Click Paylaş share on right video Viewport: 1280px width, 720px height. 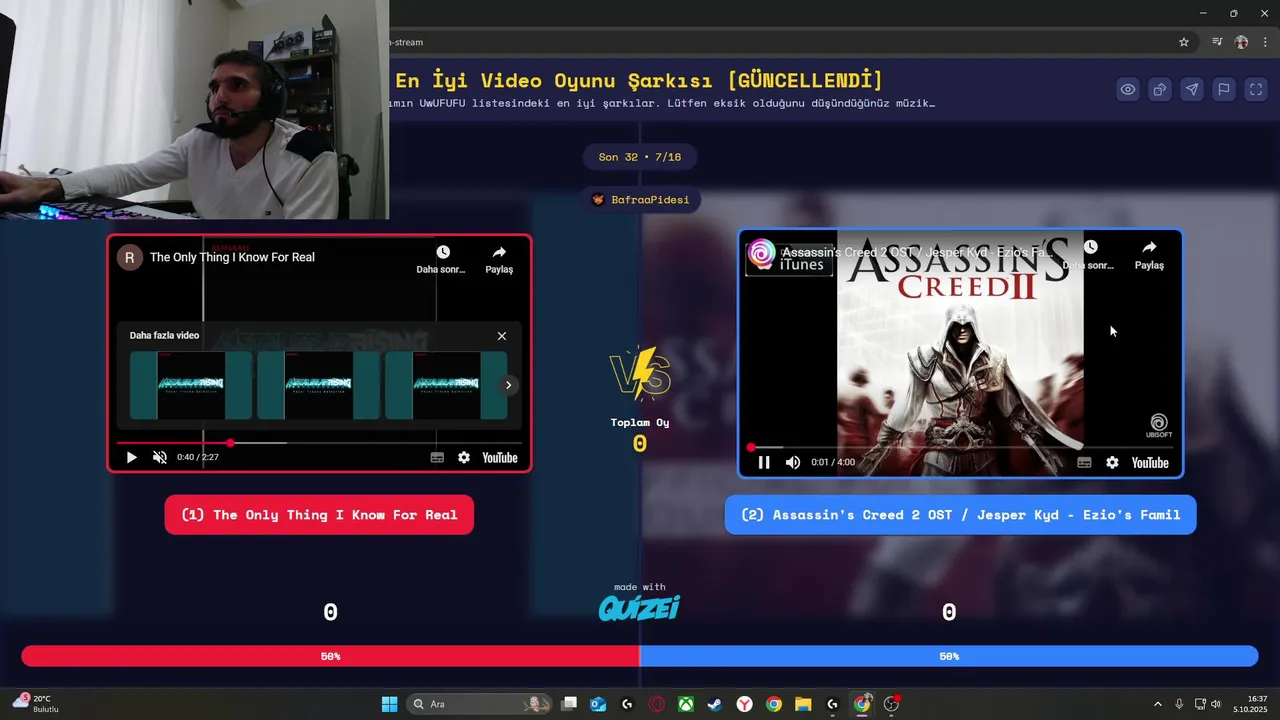[x=1149, y=255]
